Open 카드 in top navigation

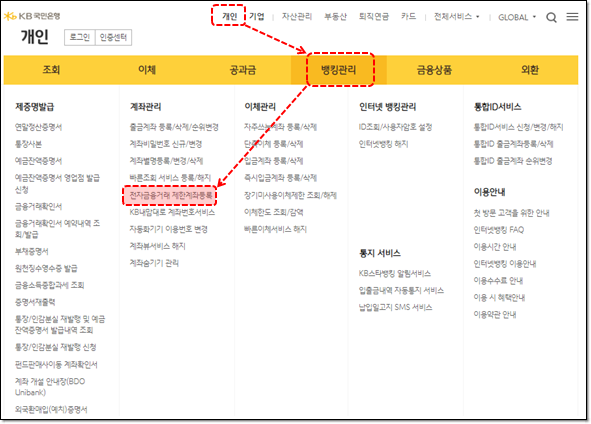coord(408,17)
